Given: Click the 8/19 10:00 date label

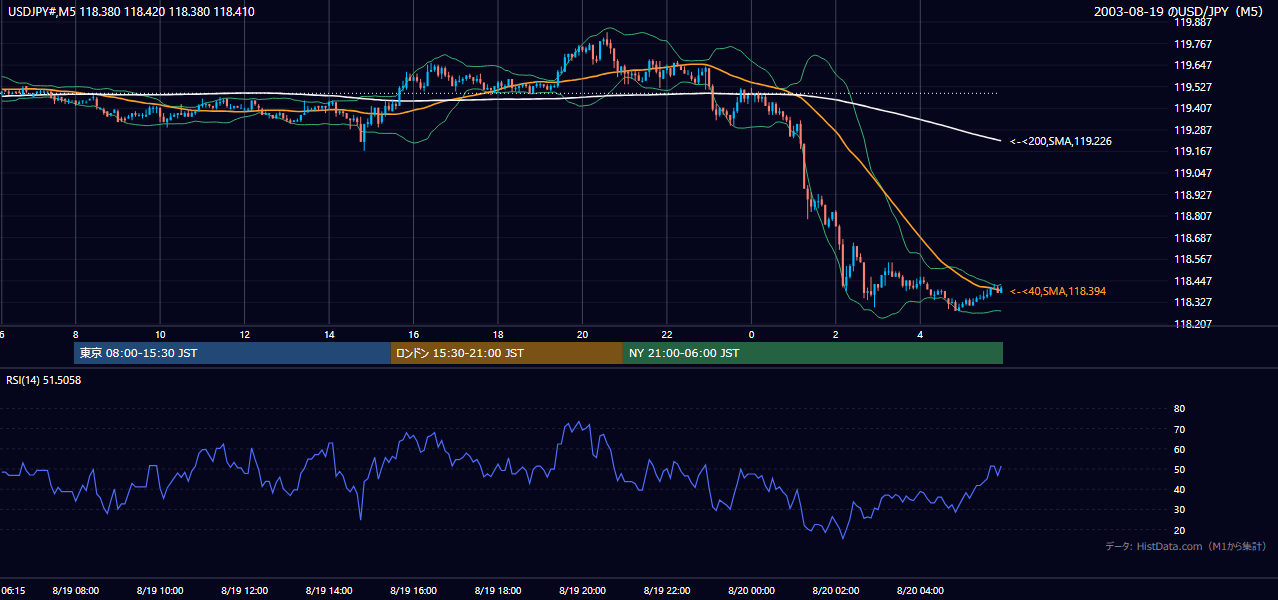Looking at the screenshot, I should point(160,591).
